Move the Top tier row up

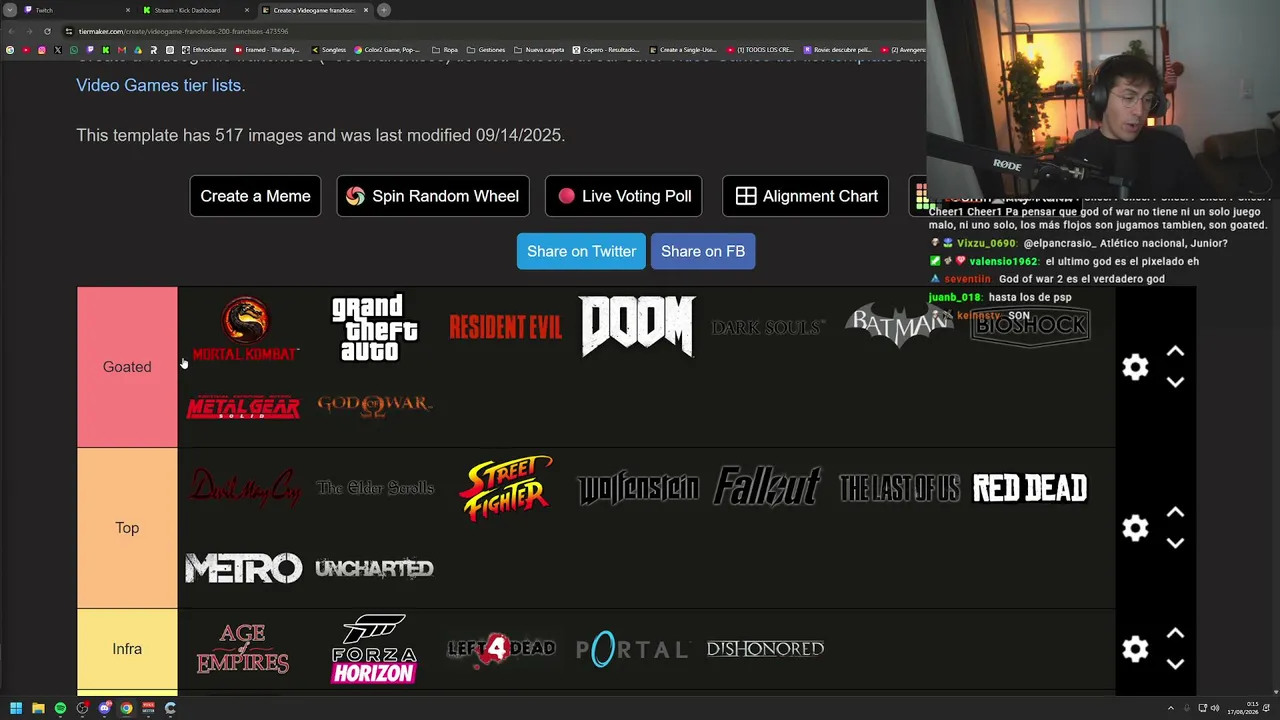[1175, 513]
